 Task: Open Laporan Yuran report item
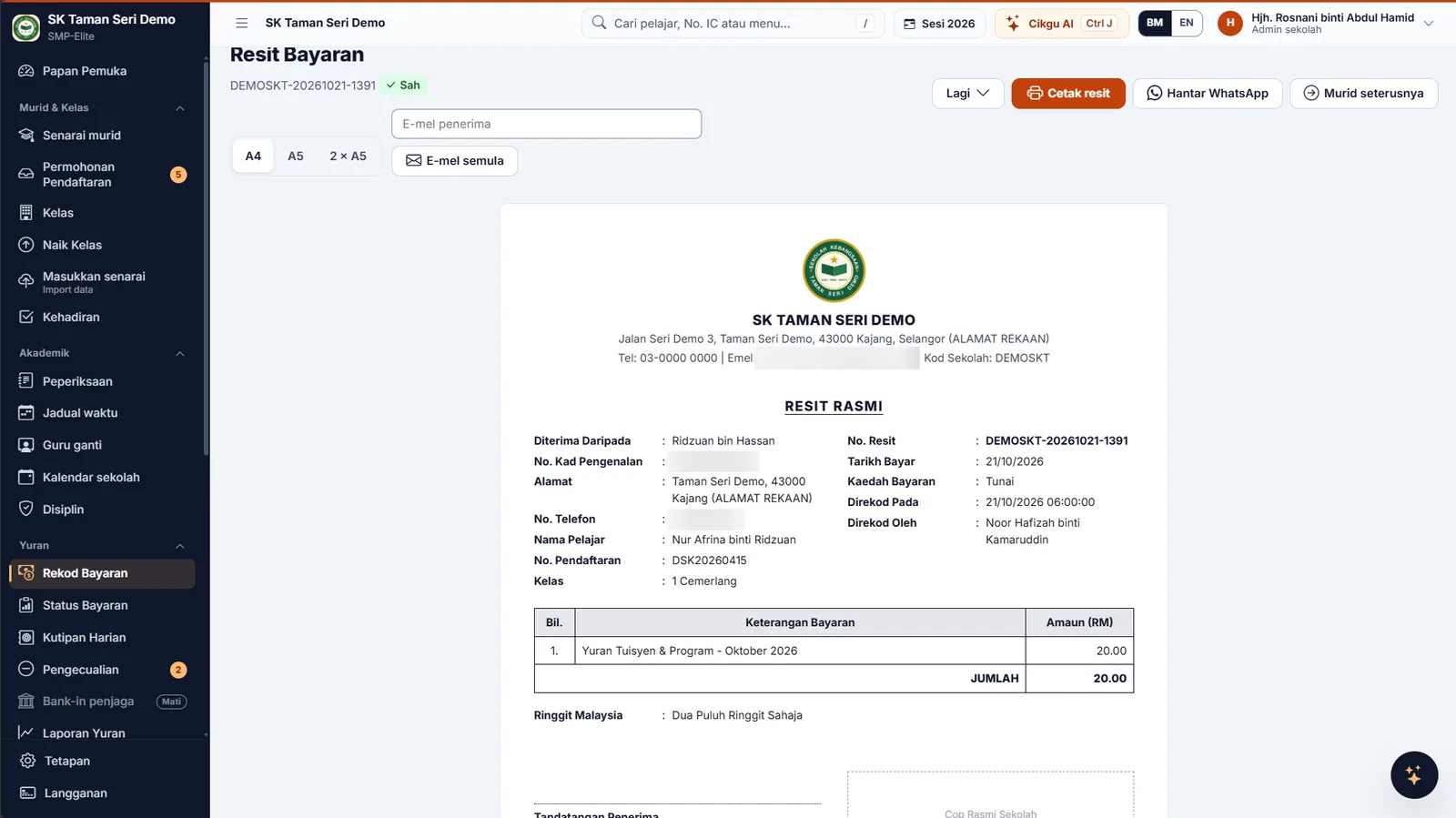(x=103, y=732)
